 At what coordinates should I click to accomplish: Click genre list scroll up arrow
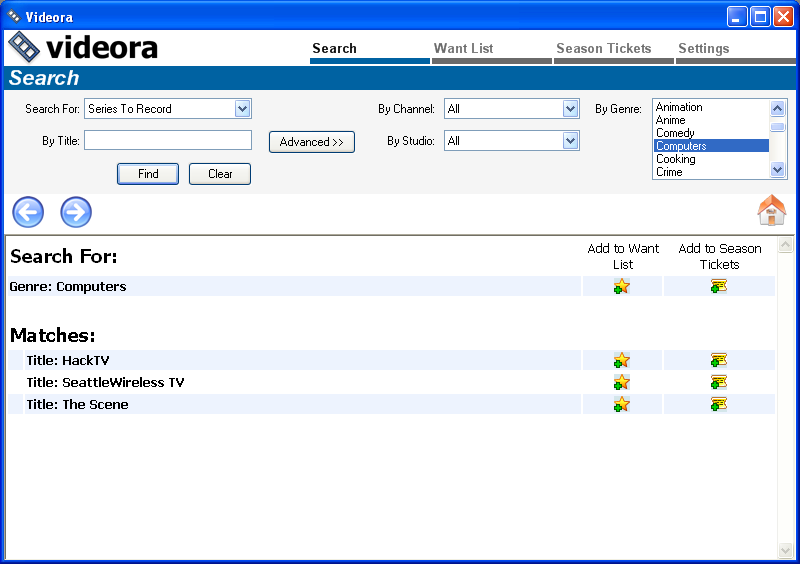[x=778, y=108]
